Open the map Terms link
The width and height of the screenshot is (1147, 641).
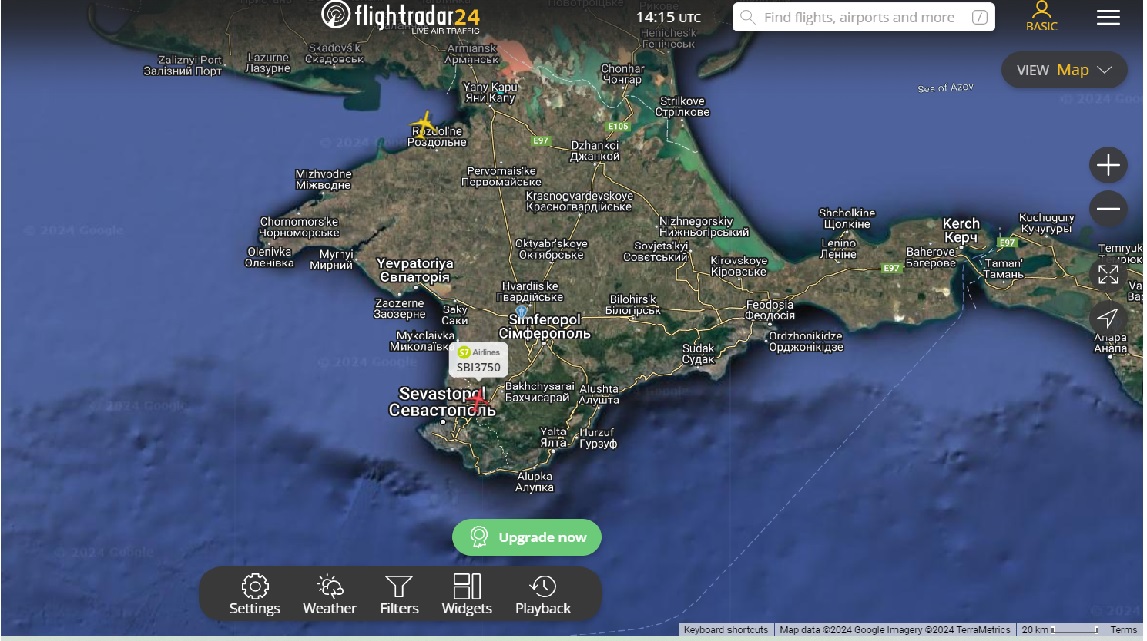1123,630
